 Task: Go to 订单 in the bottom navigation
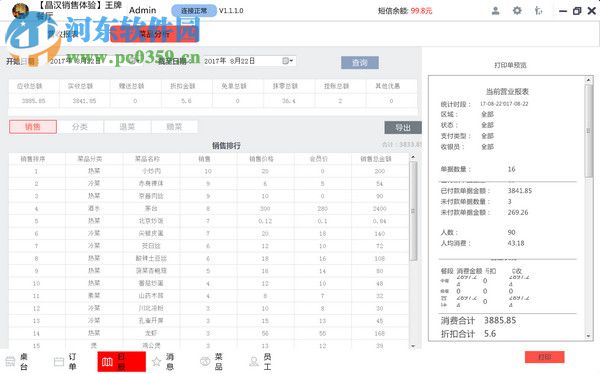(x=65, y=361)
